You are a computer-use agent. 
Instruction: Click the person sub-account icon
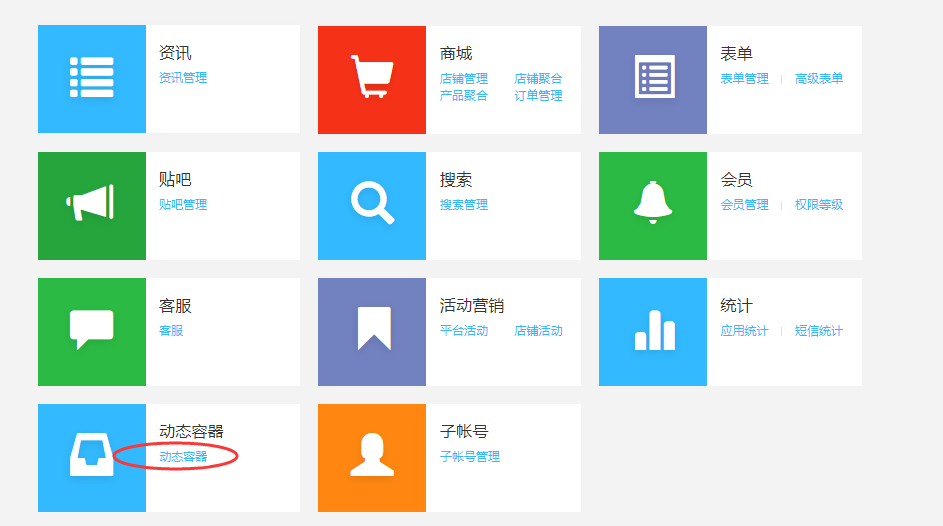pyautogui.click(x=372, y=457)
